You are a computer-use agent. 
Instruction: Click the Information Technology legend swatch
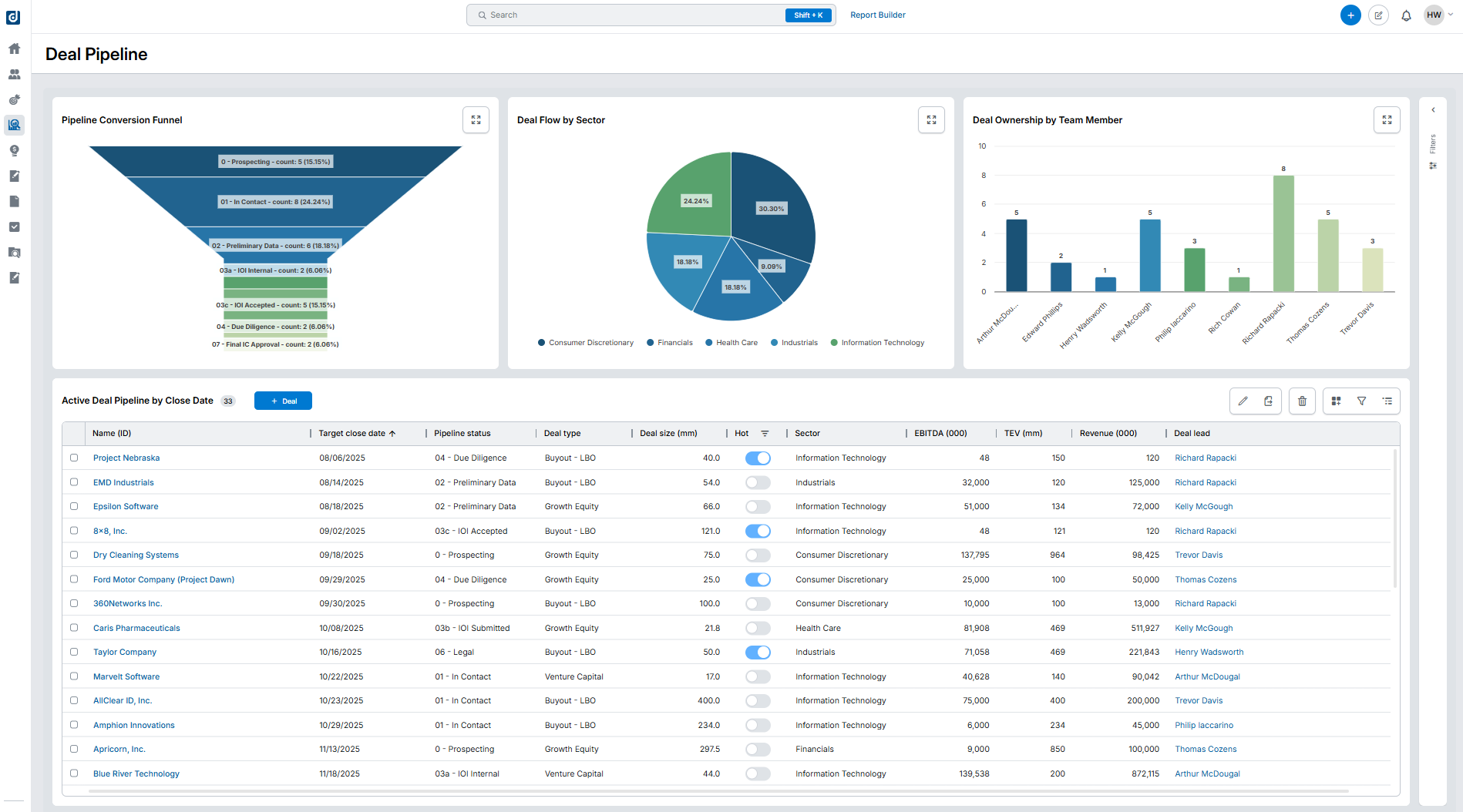click(x=834, y=343)
